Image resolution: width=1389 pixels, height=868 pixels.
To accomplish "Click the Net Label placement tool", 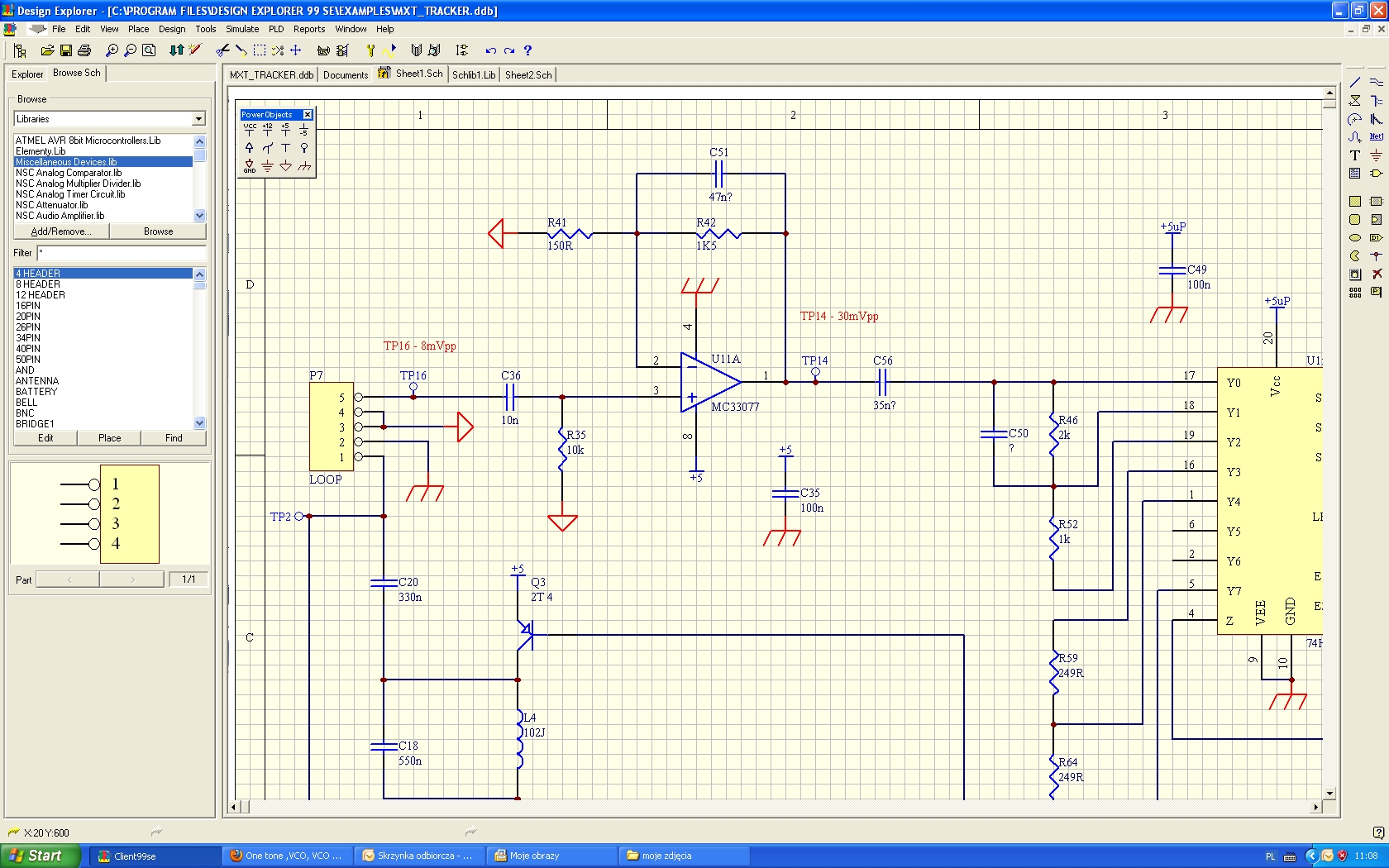I will click(1376, 137).
